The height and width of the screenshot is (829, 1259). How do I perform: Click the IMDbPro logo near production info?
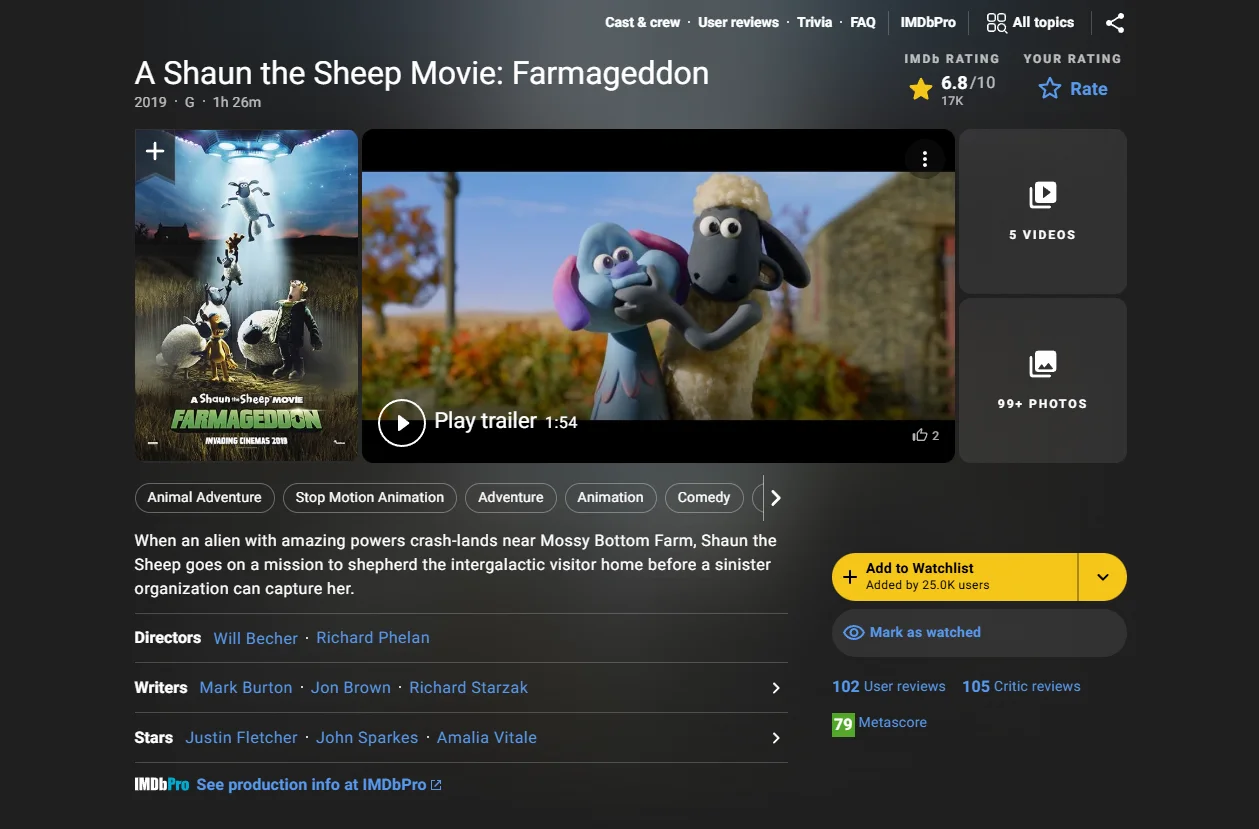click(x=161, y=784)
